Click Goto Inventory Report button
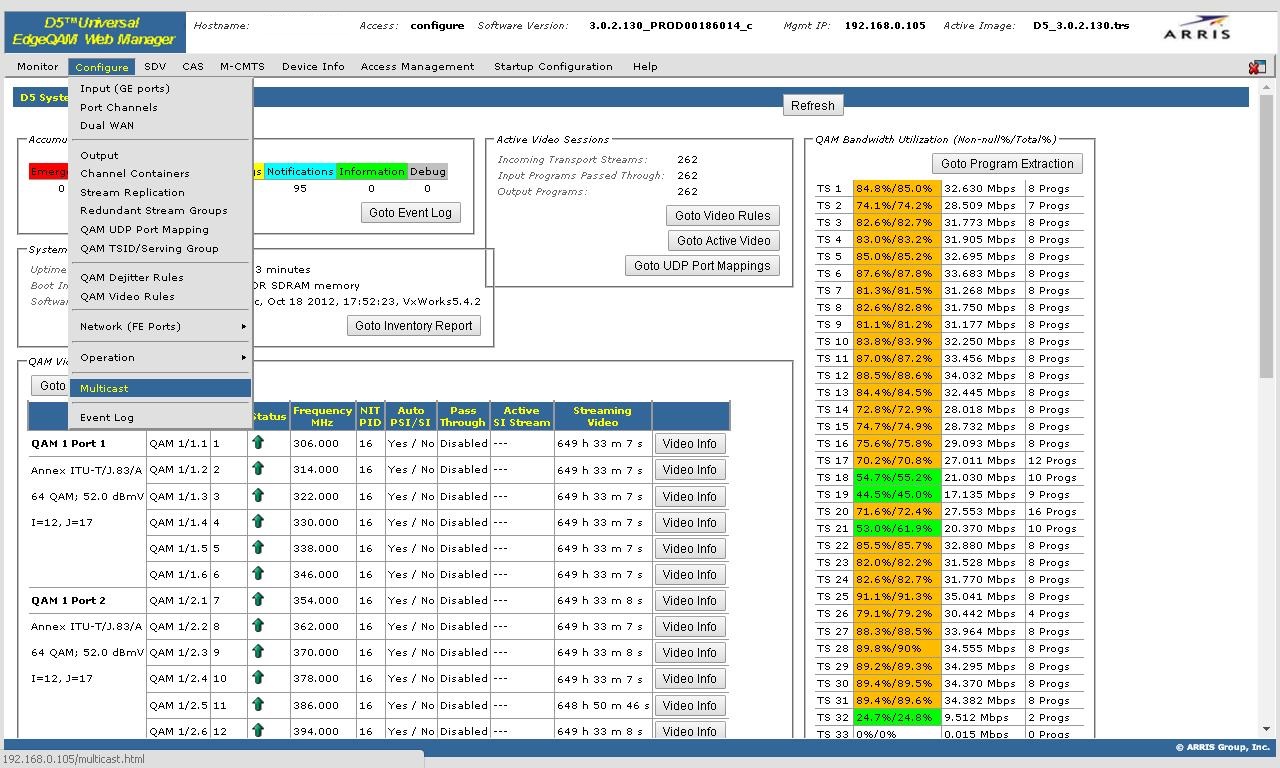The height and width of the screenshot is (768, 1280). (414, 326)
